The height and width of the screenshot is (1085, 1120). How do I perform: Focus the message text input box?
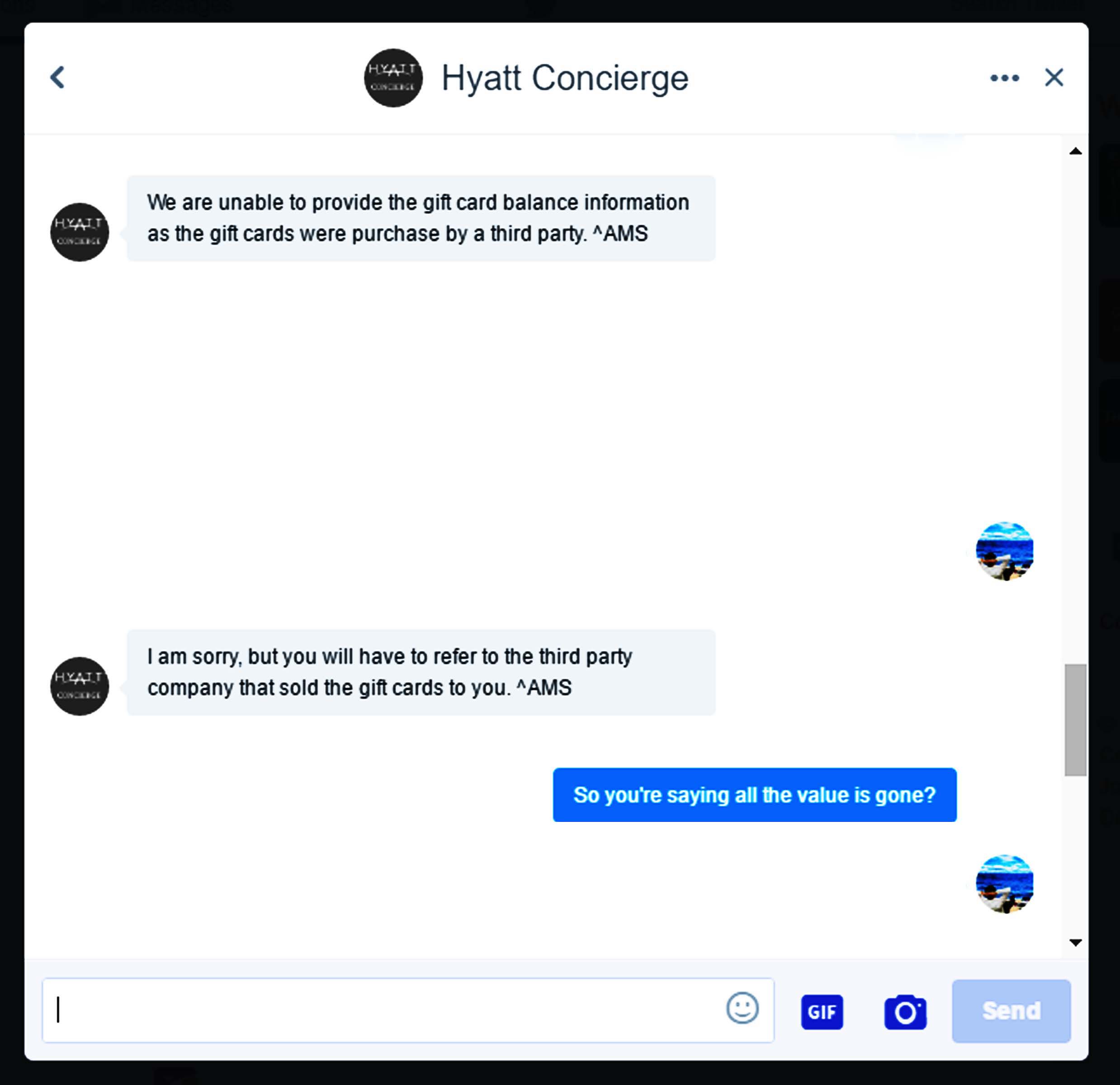408,1010
